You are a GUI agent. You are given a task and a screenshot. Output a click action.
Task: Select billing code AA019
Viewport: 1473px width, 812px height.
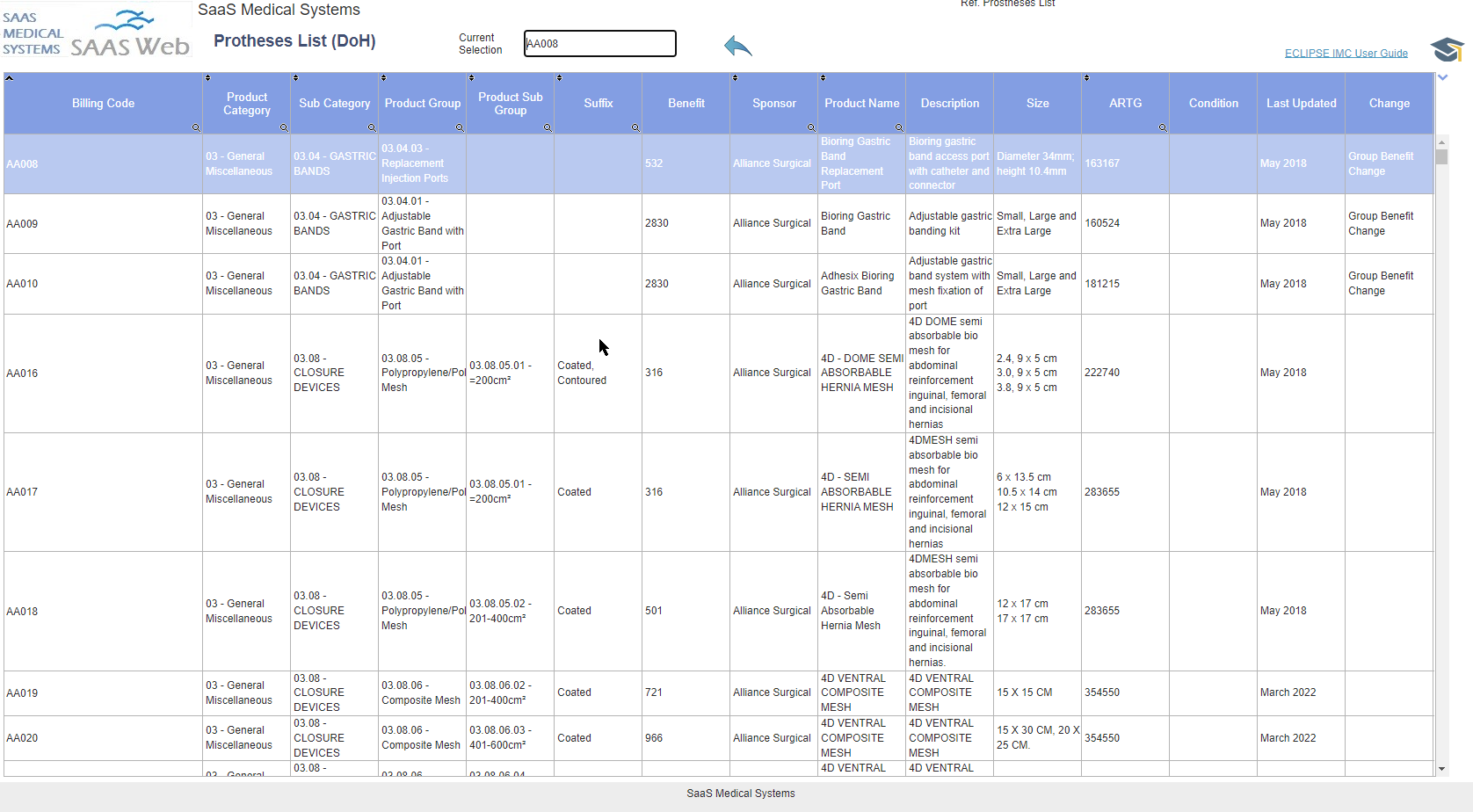(22, 693)
